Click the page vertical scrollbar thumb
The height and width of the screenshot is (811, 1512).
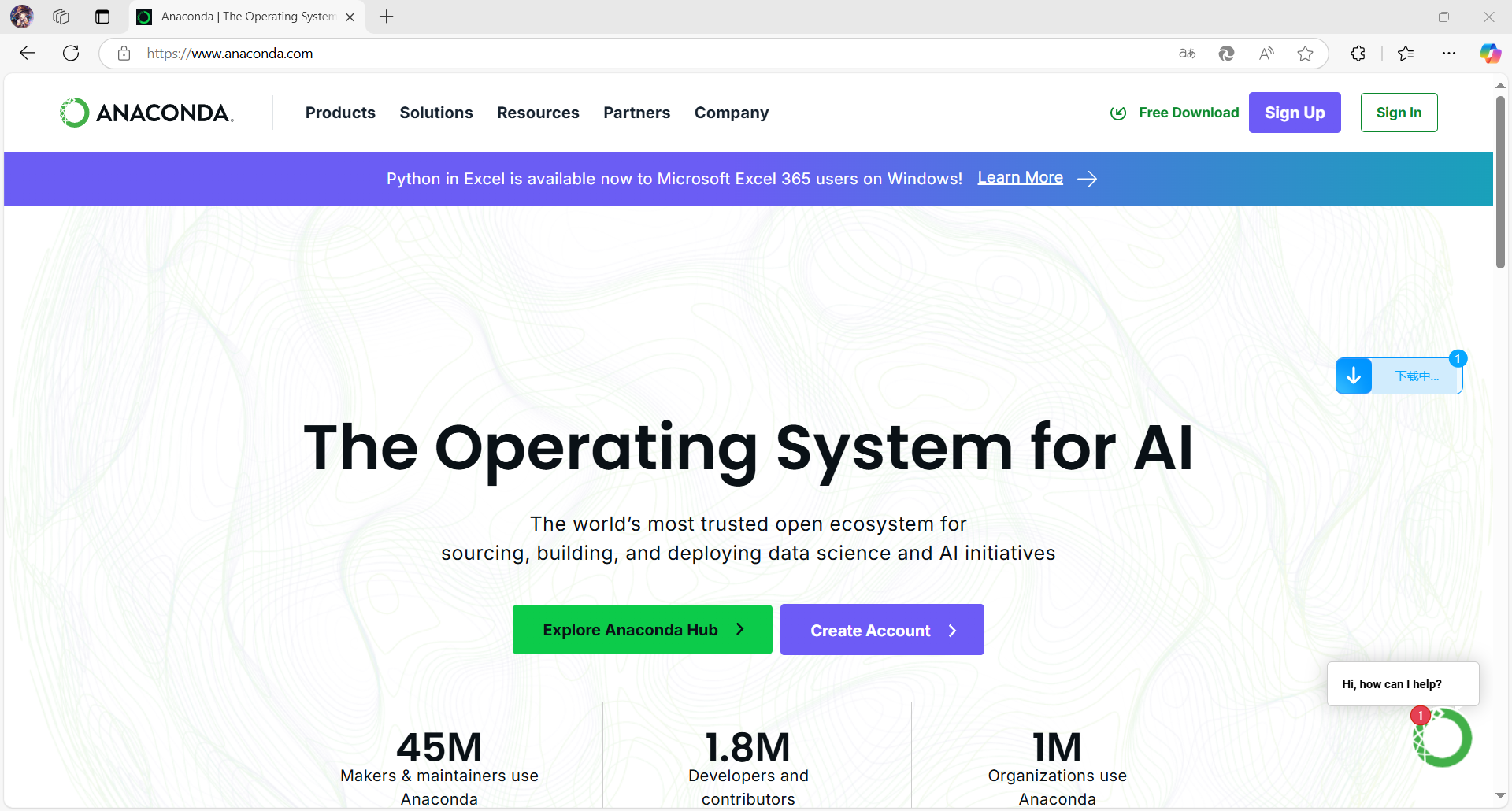(1500, 182)
